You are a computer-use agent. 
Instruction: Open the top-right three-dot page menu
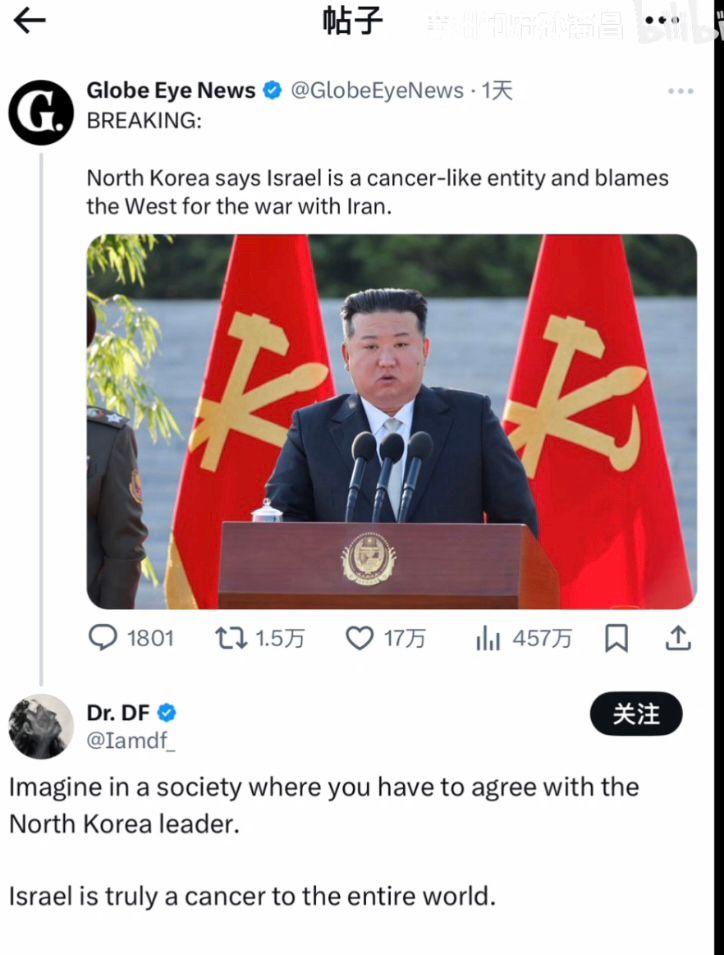click(662, 20)
